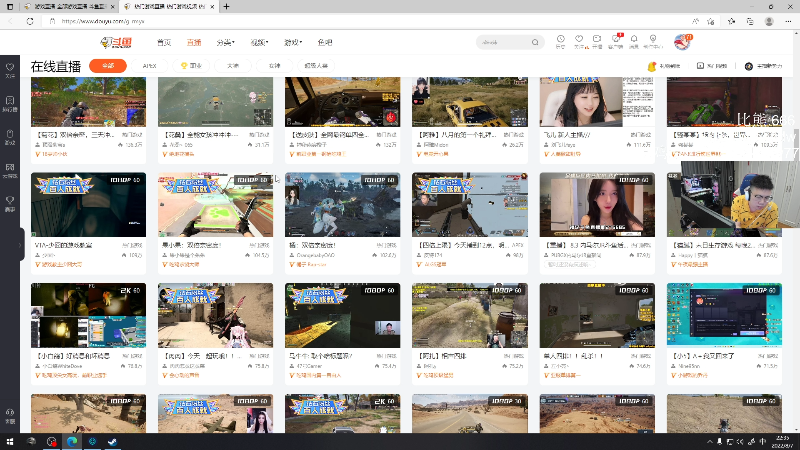Viewport: 800px width, 450px height.
Task: Select the fifth filter pill
Action: pos(274,66)
